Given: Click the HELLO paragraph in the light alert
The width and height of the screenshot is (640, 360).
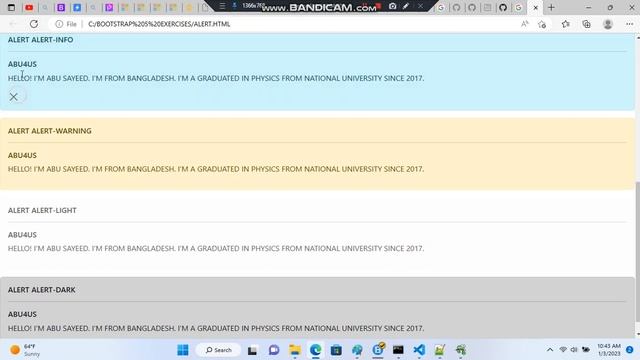Looking at the screenshot, I should pos(216,249).
